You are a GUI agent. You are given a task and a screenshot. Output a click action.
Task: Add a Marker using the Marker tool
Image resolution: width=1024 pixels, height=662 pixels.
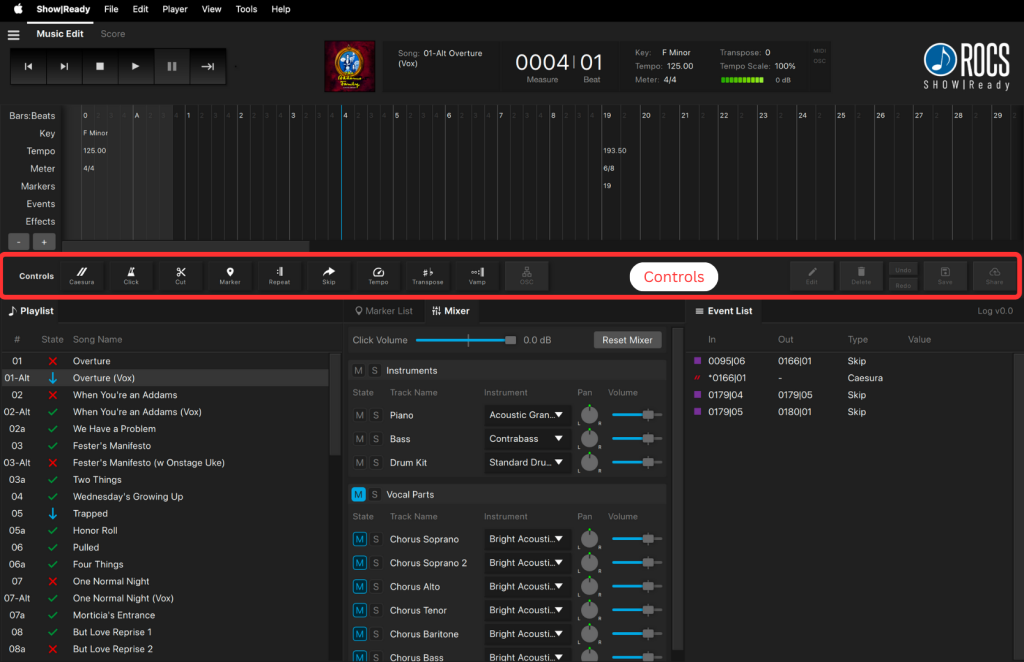pyautogui.click(x=230, y=275)
